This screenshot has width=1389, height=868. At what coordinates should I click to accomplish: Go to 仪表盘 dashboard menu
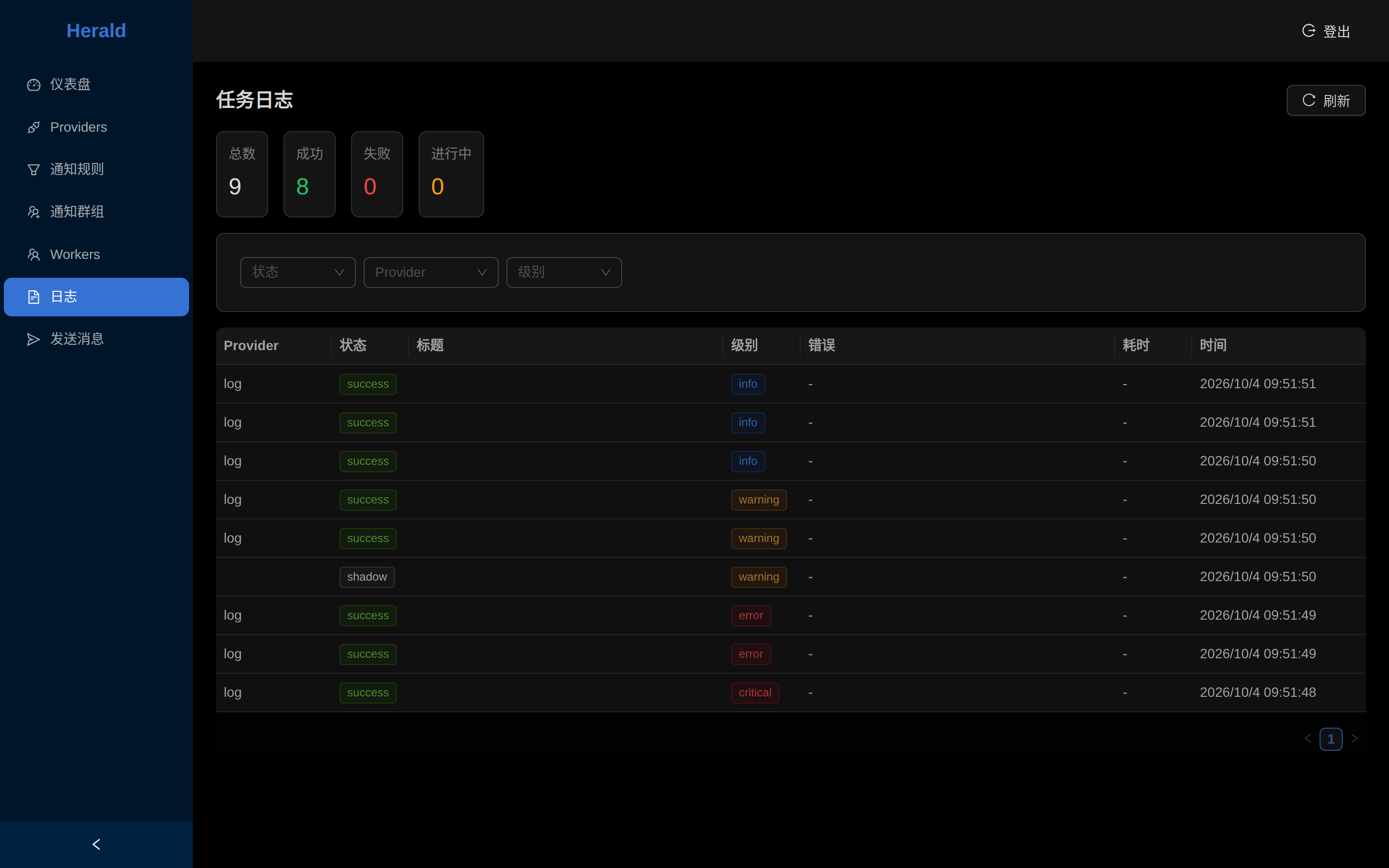(x=96, y=85)
